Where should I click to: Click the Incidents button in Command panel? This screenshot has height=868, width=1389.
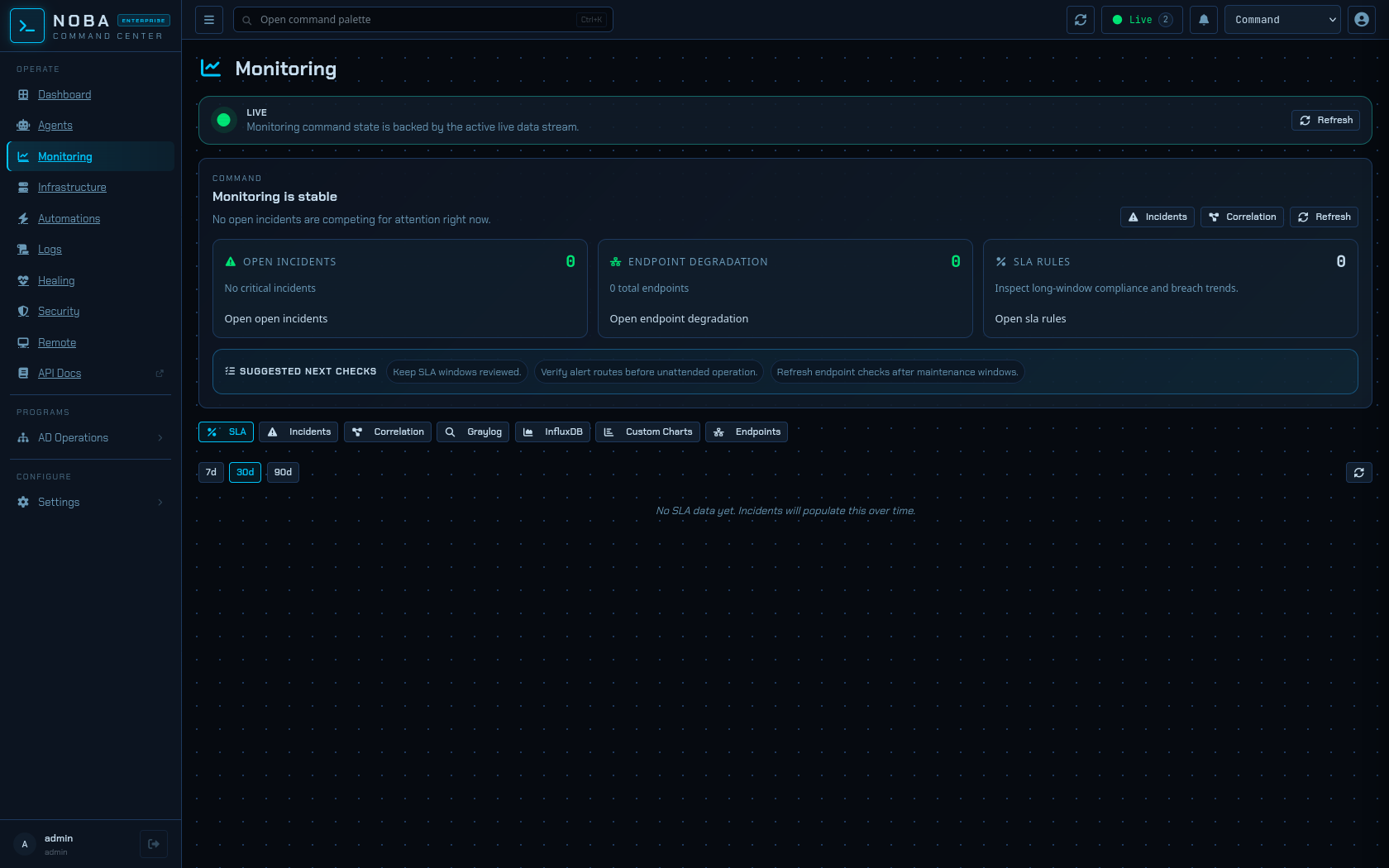pos(1157,217)
